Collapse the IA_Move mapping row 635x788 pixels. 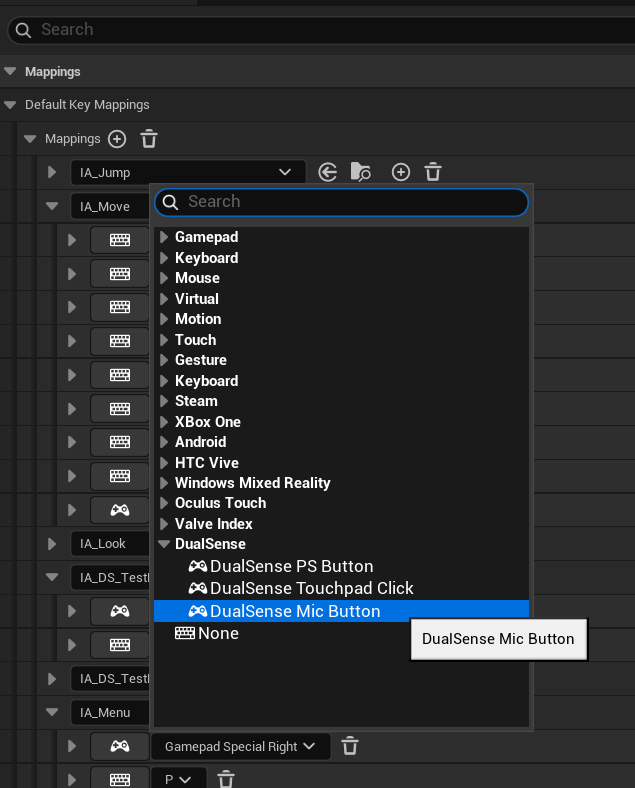(52, 206)
